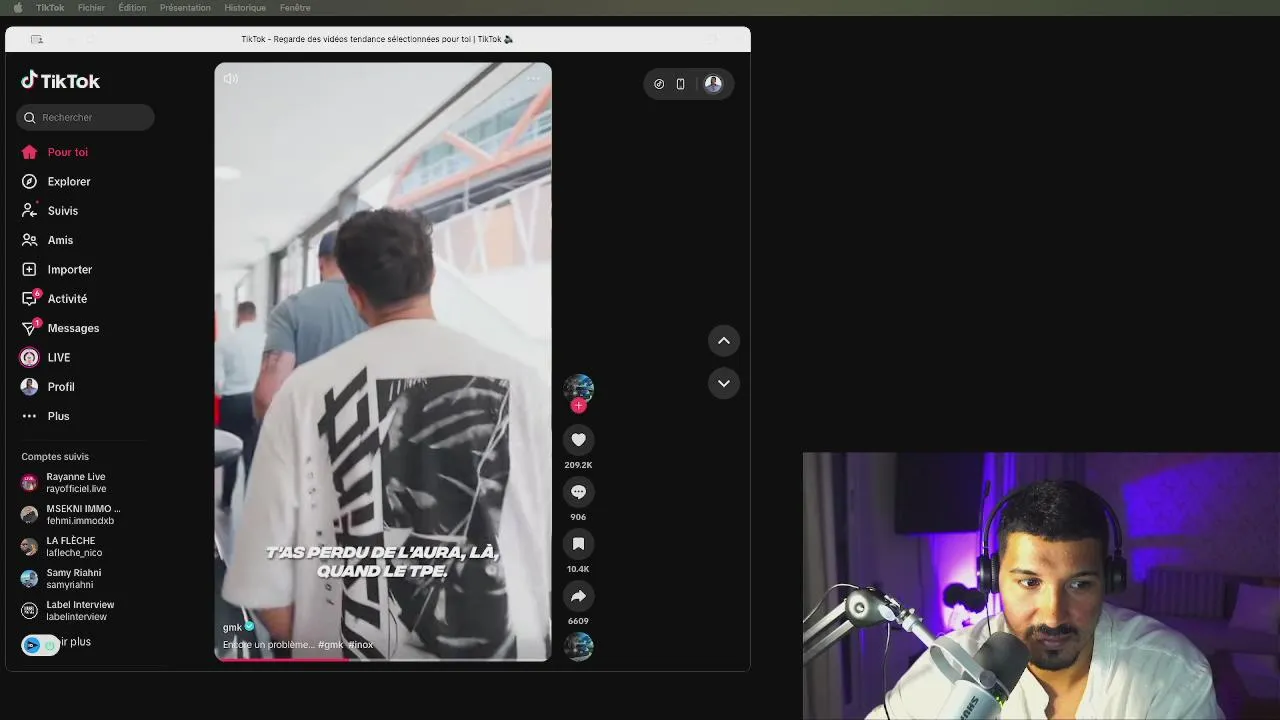Screen dimensions: 1280x720
Task: Open the Explorer page in sidebar
Action: coord(56,181)
